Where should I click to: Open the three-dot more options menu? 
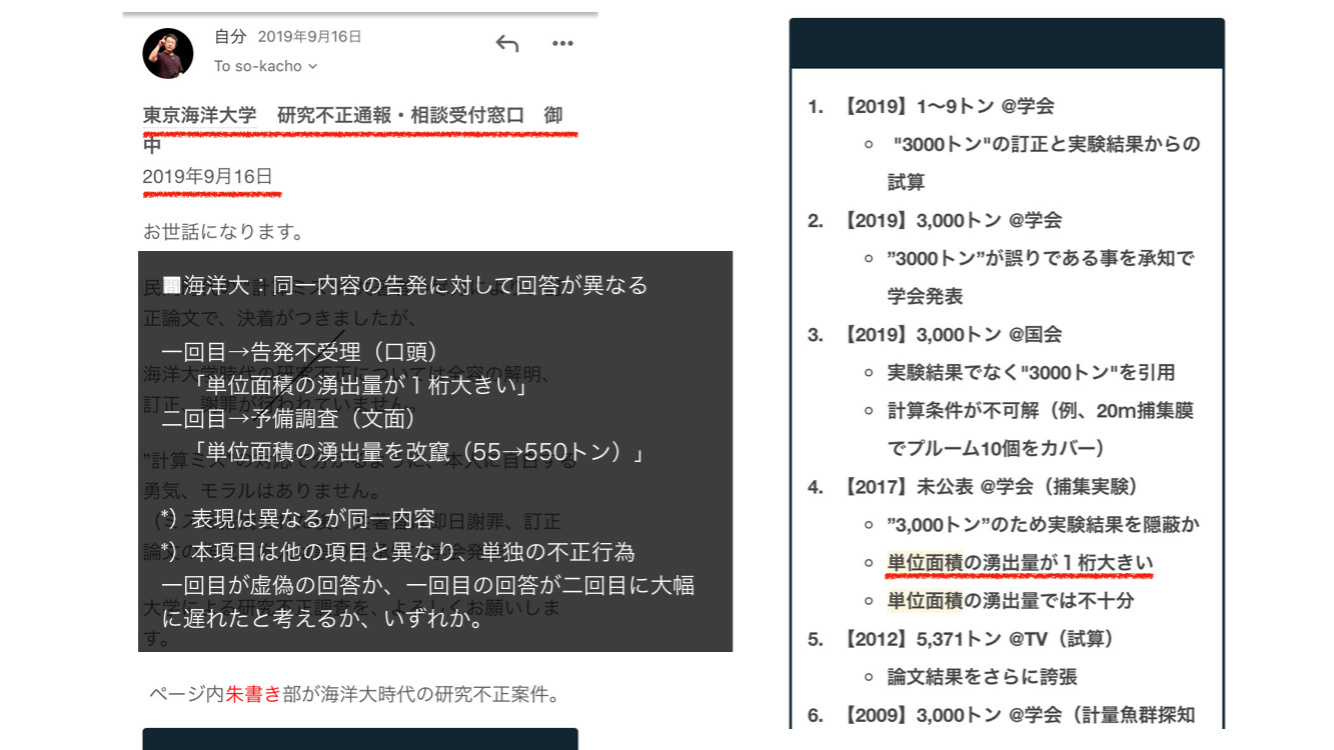point(563,43)
